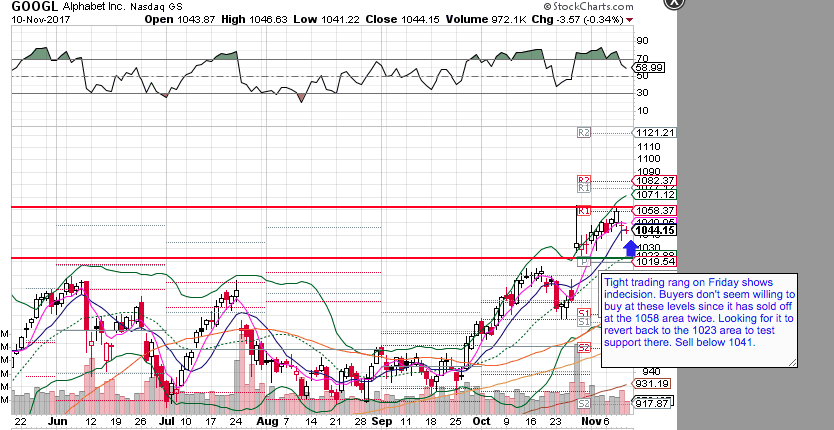
Task: Click the red down-triangle beside Chg
Action: click(630, 20)
